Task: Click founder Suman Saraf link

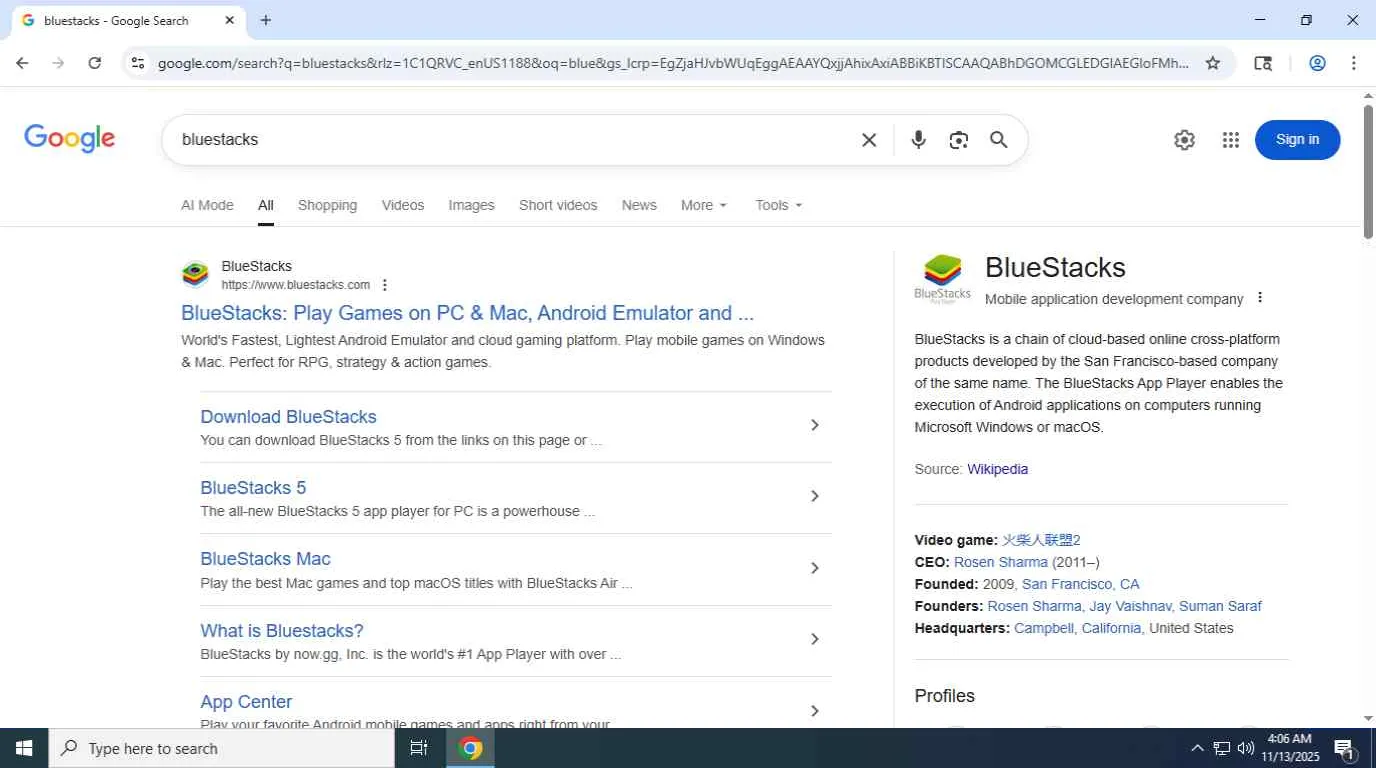Action: coord(1220,606)
